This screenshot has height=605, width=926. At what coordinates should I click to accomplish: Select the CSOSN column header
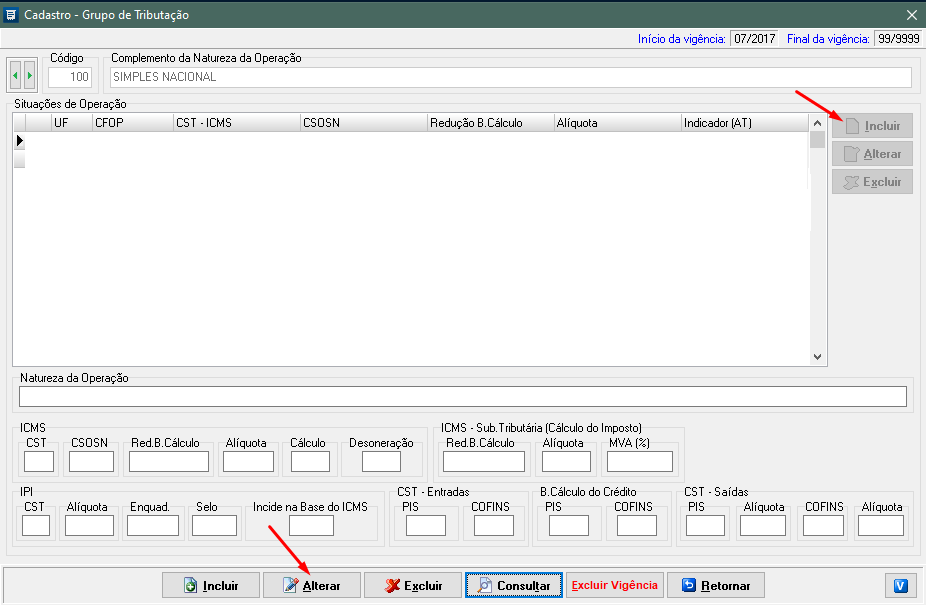tap(363, 122)
